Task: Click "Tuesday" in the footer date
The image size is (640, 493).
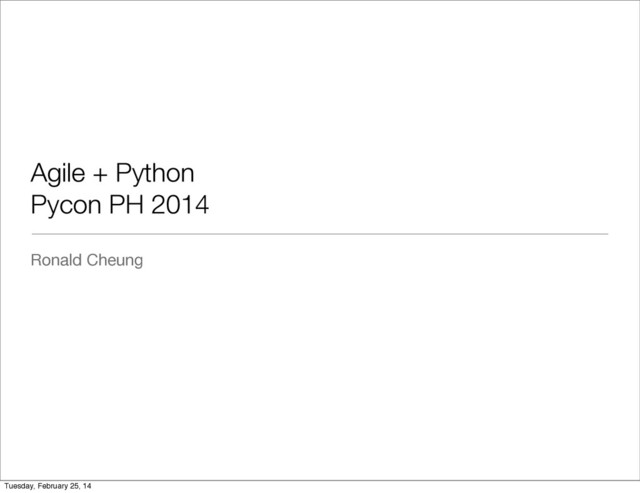Action: click(x=18, y=485)
